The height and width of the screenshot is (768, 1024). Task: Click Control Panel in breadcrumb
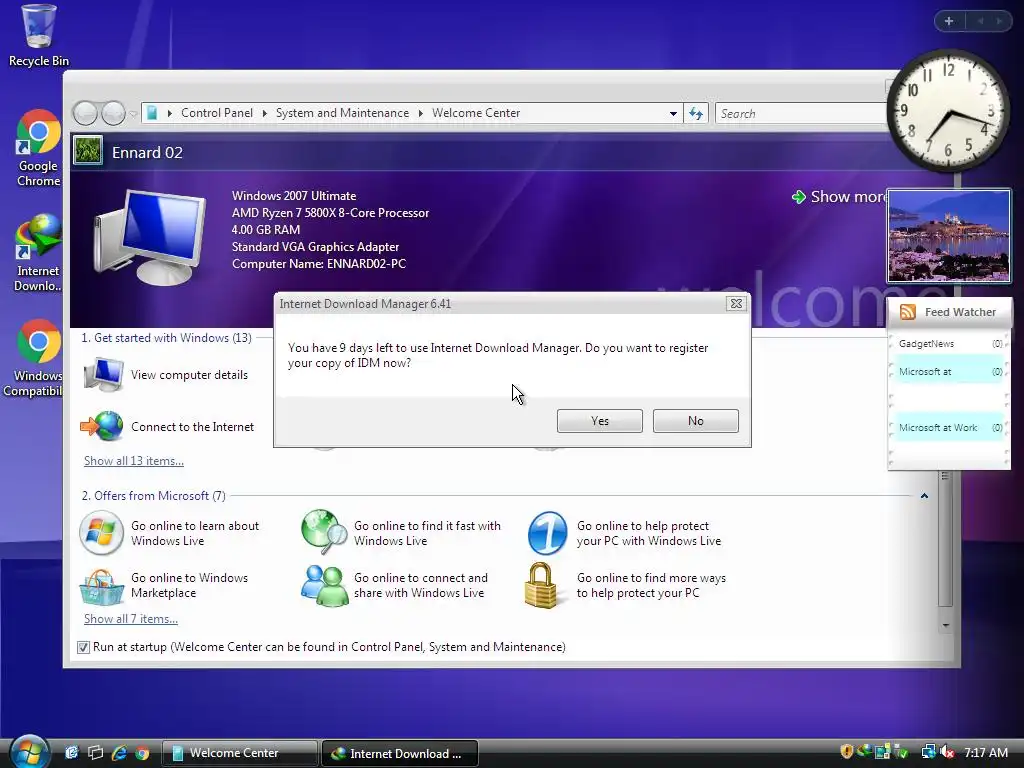point(217,113)
